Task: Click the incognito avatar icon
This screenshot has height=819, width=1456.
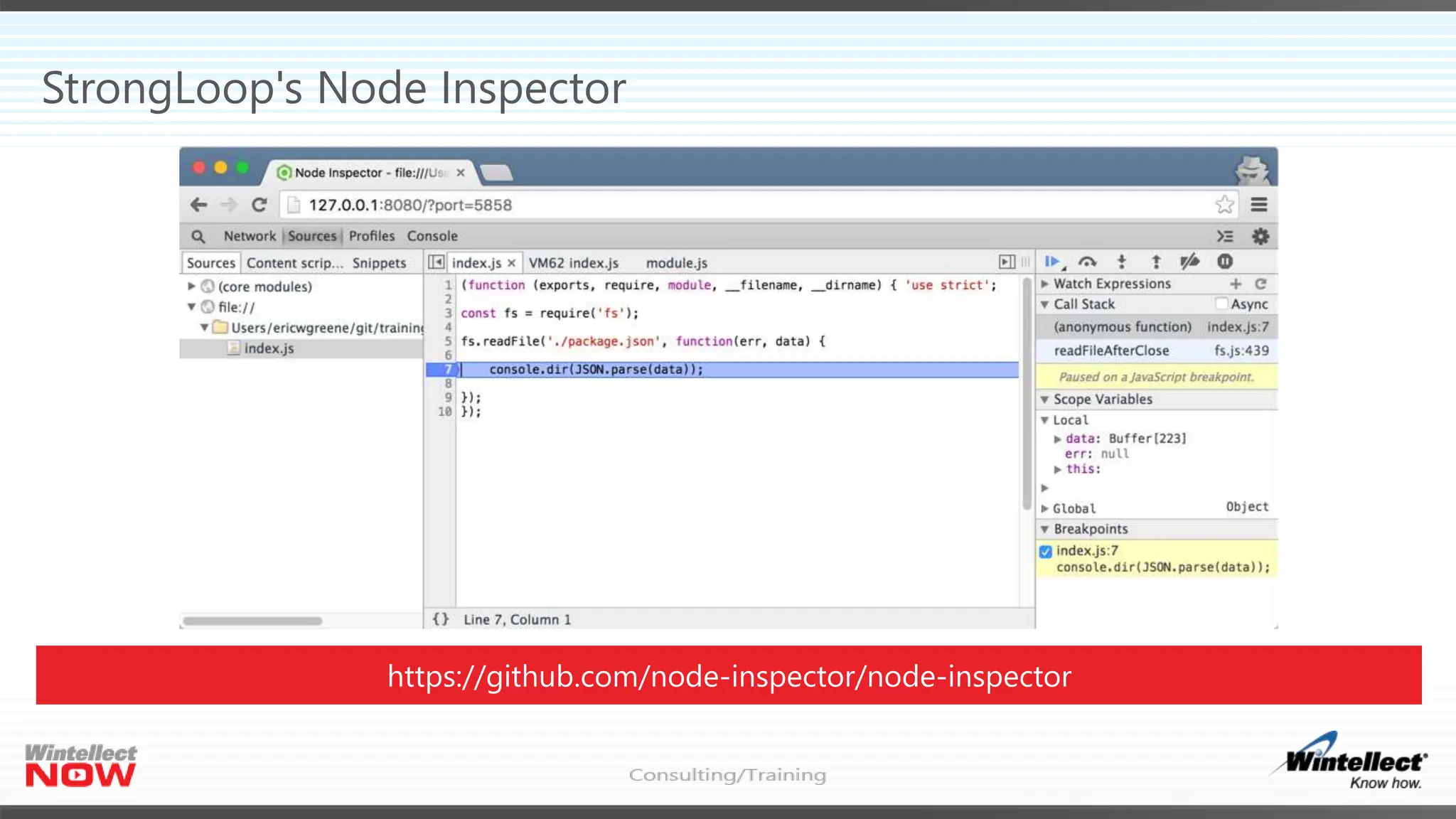Action: coord(1252,170)
